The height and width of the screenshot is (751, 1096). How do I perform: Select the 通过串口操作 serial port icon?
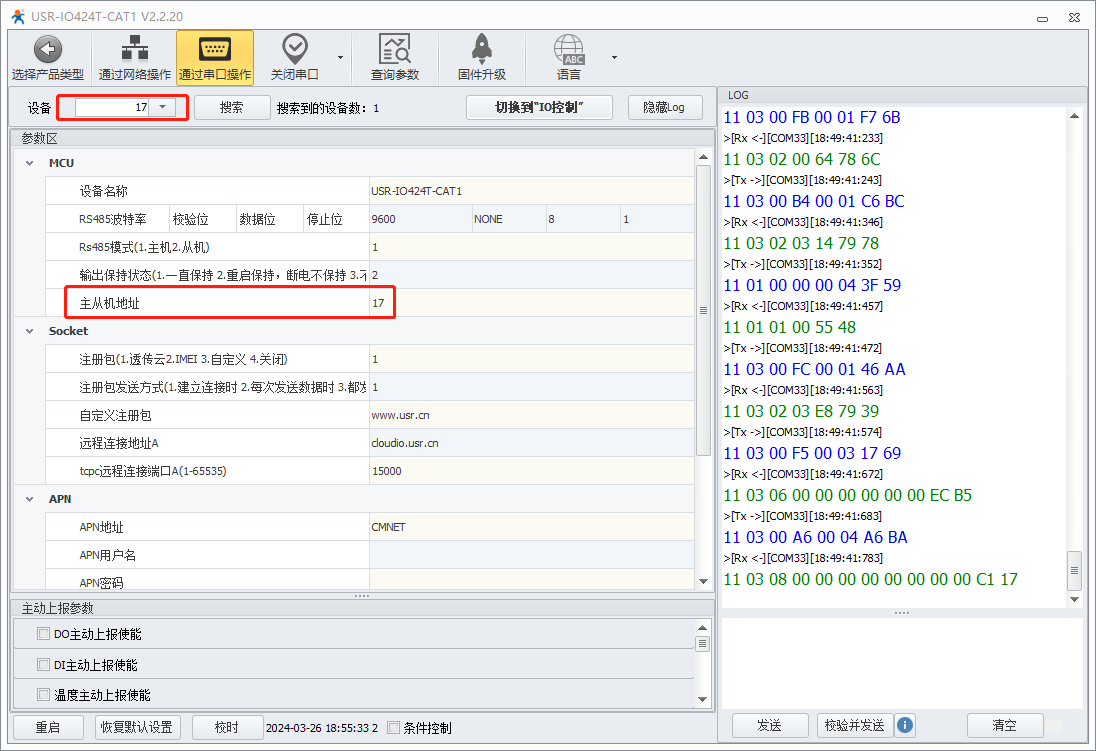coord(214,49)
